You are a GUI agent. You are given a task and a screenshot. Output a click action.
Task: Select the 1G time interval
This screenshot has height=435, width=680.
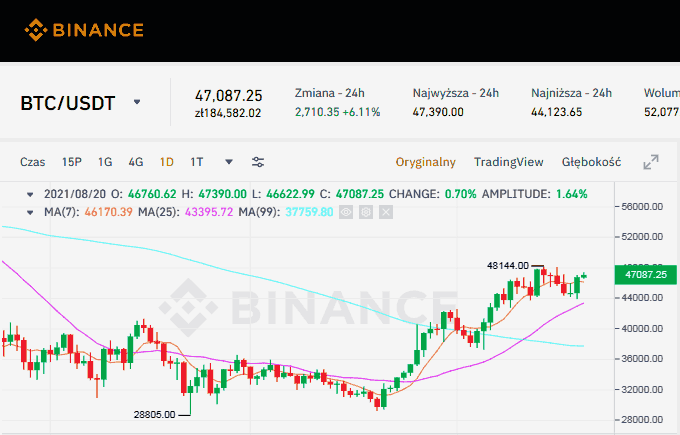click(105, 162)
